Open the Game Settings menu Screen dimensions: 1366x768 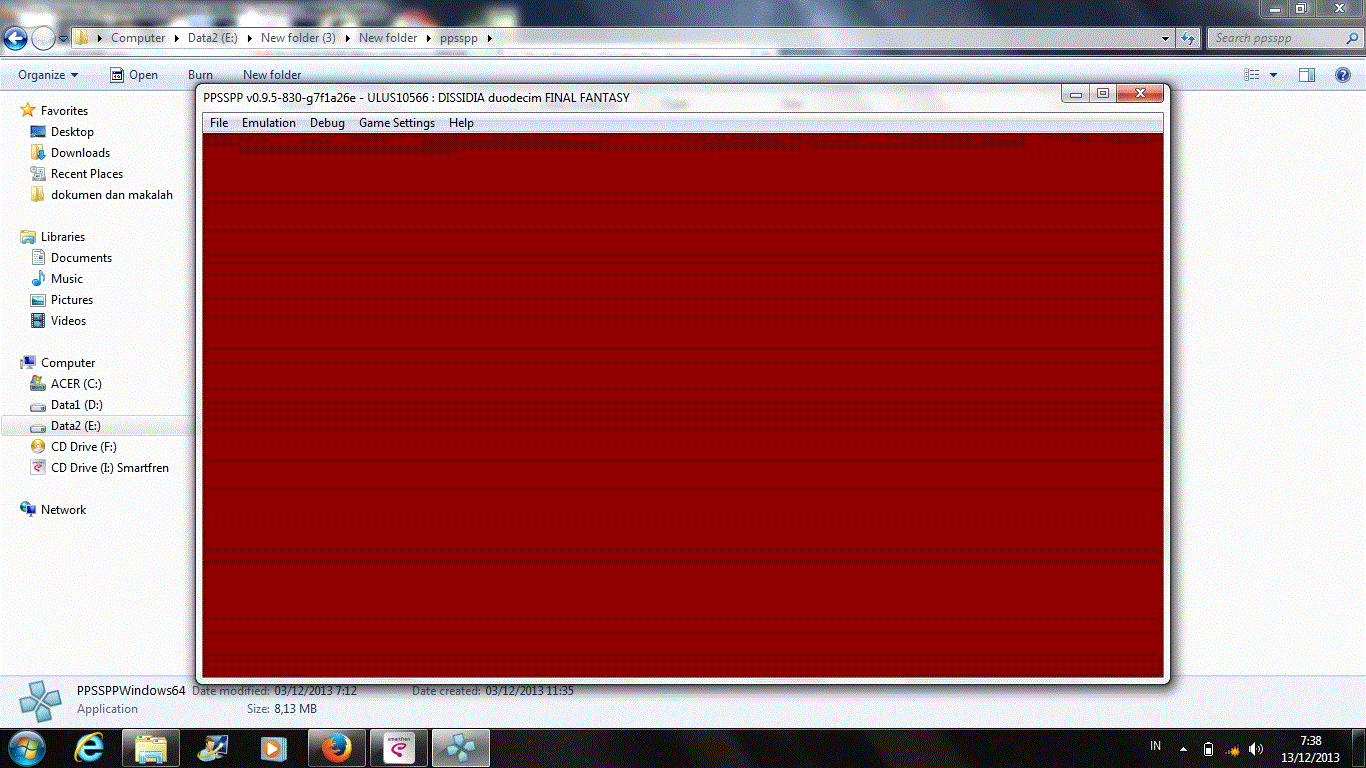[396, 123]
